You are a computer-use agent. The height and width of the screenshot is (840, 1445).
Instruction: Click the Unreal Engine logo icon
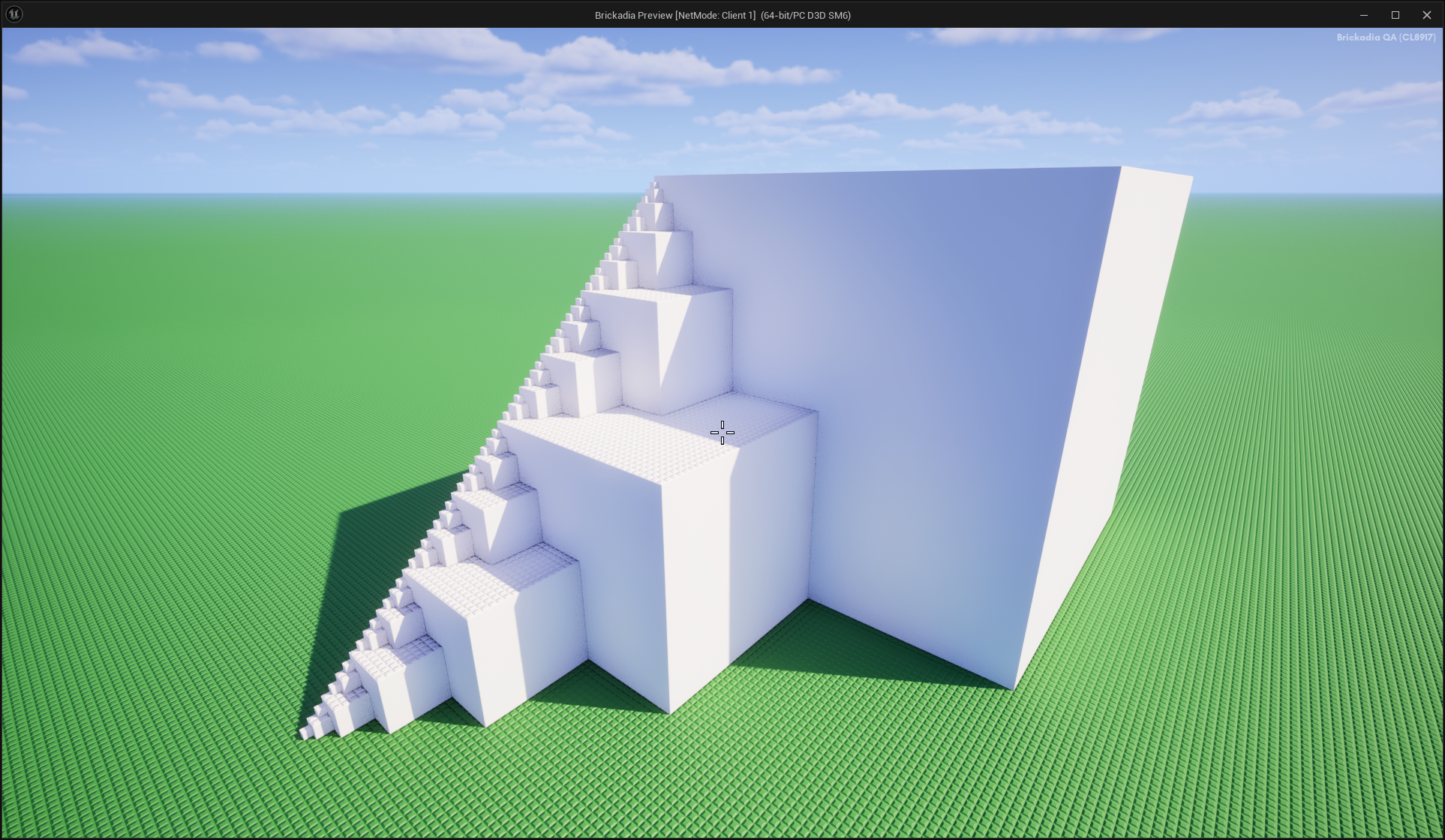click(x=14, y=14)
